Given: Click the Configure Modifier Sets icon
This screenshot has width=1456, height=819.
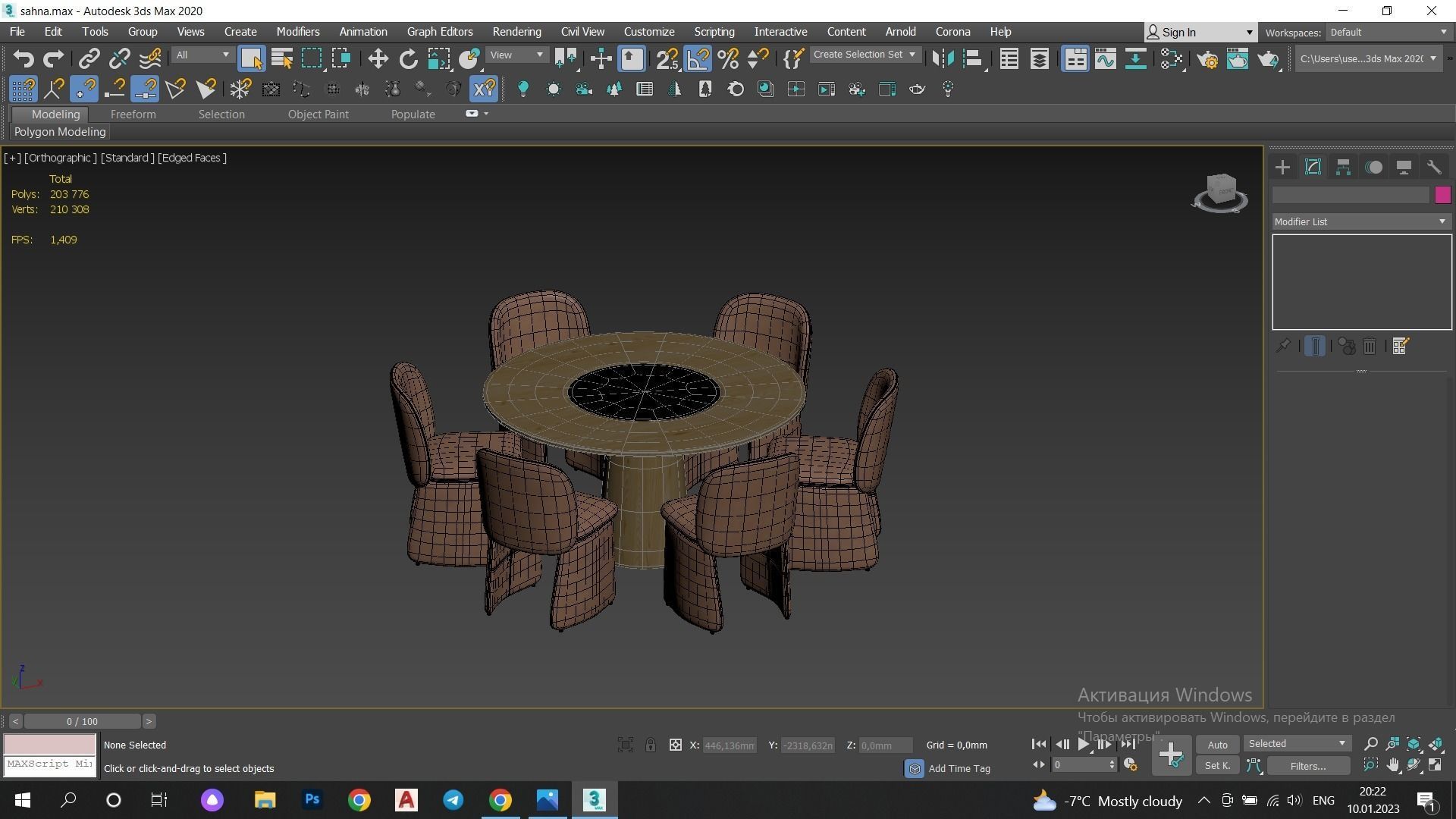Looking at the screenshot, I should 1400,347.
